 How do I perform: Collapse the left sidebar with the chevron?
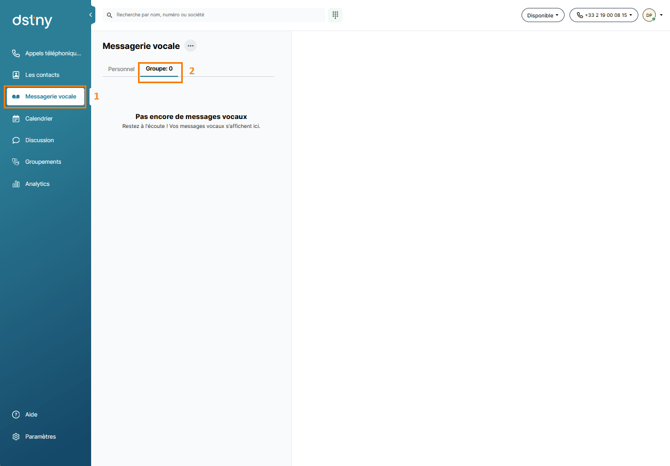click(91, 15)
